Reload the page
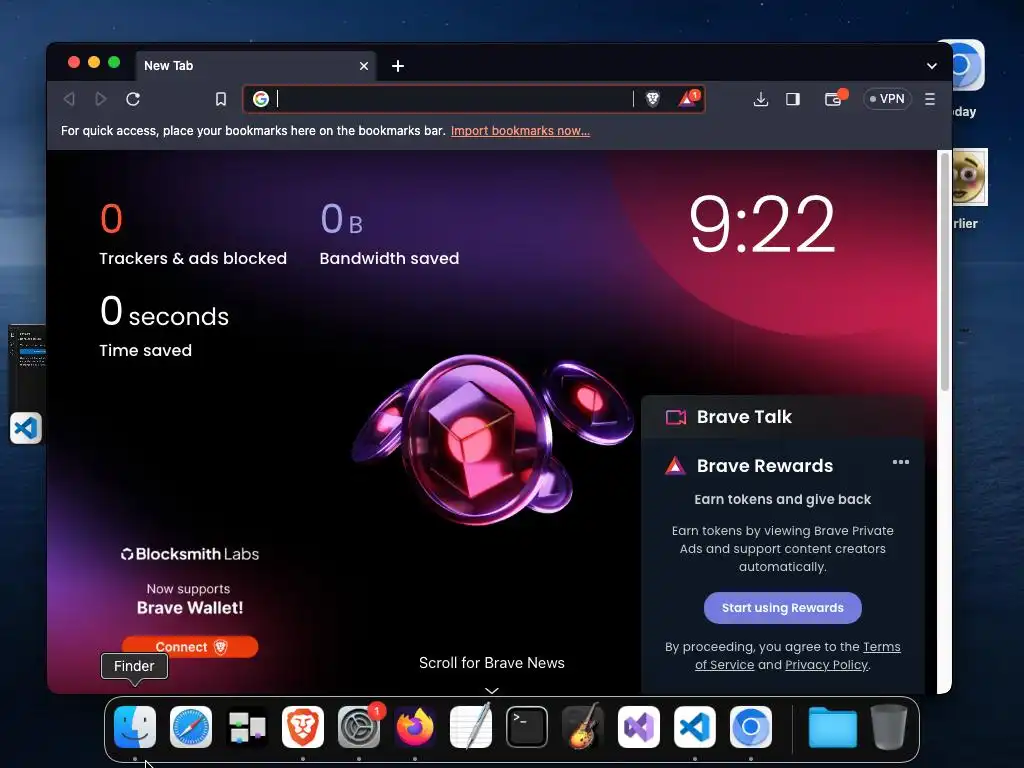 coord(133,99)
